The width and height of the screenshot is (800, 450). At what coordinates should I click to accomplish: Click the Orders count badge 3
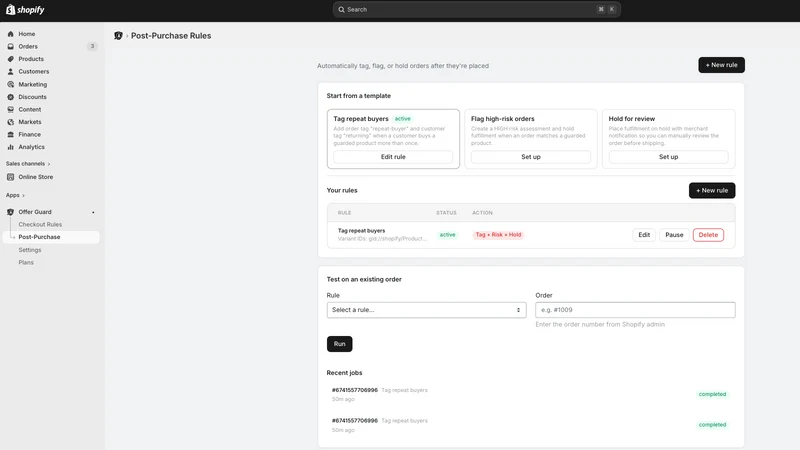pos(92,46)
